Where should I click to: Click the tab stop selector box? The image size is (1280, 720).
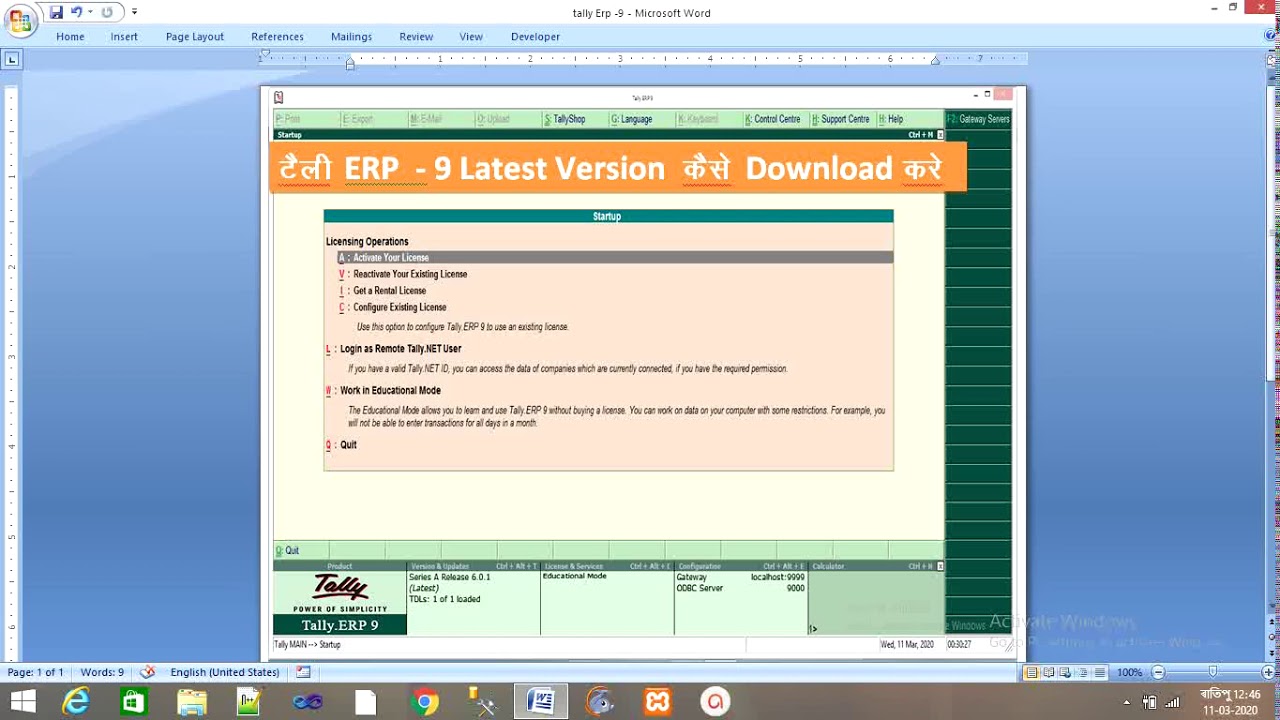pyautogui.click(x=12, y=60)
